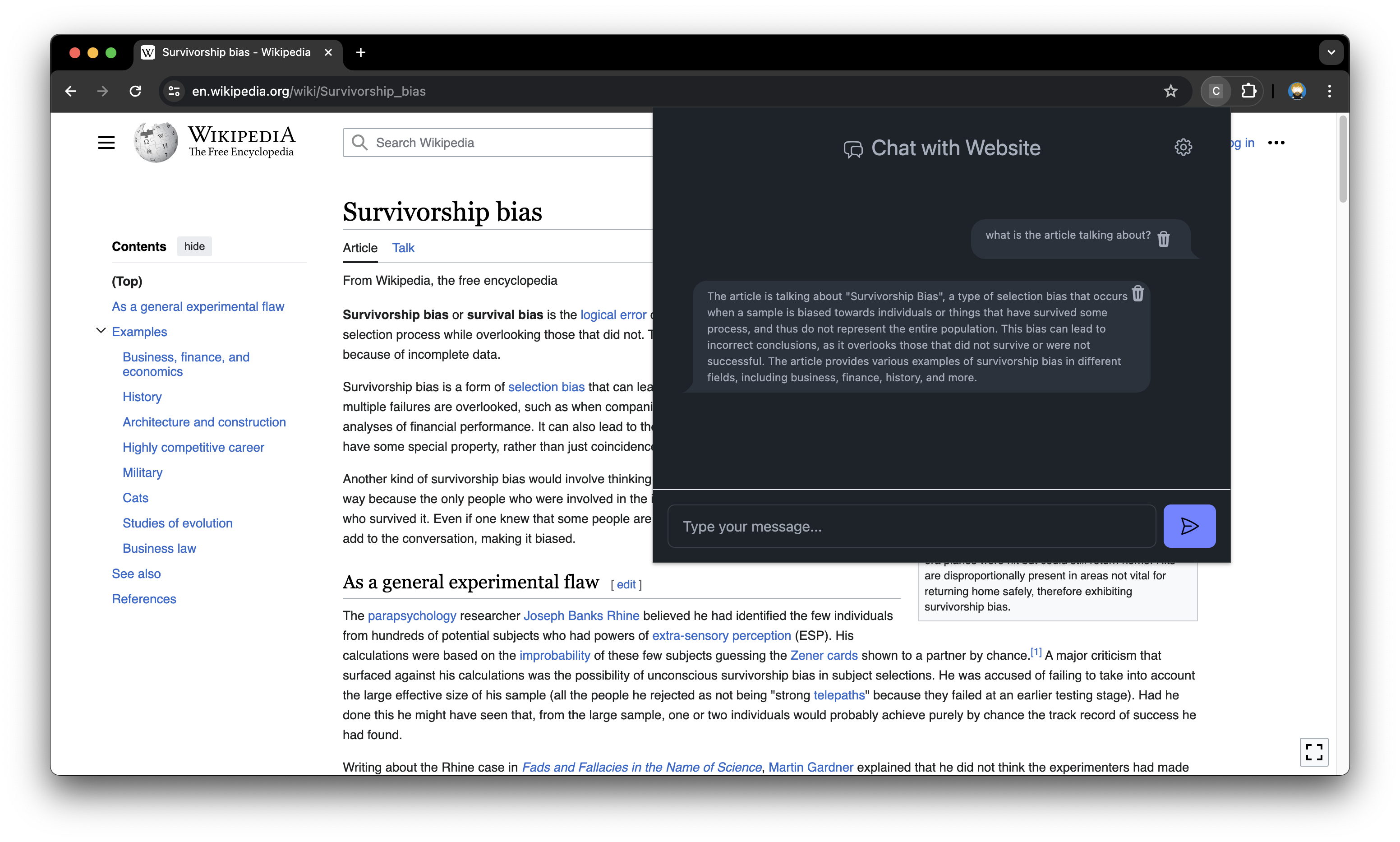
Task: Click the browser back navigation arrow
Action: click(x=70, y=91)
